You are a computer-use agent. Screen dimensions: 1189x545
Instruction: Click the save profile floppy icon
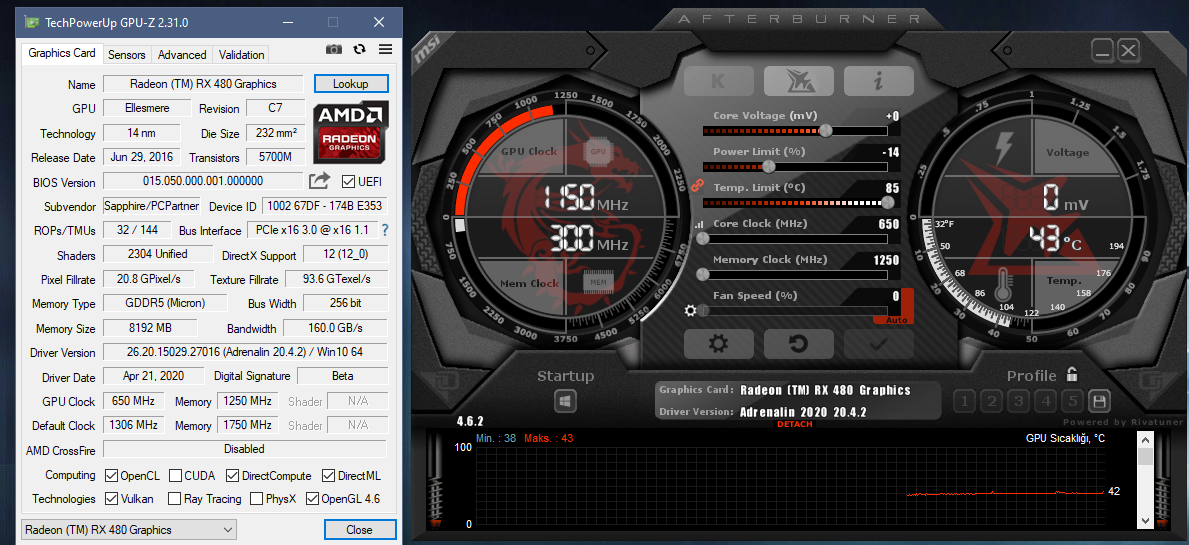[1099, 402]
